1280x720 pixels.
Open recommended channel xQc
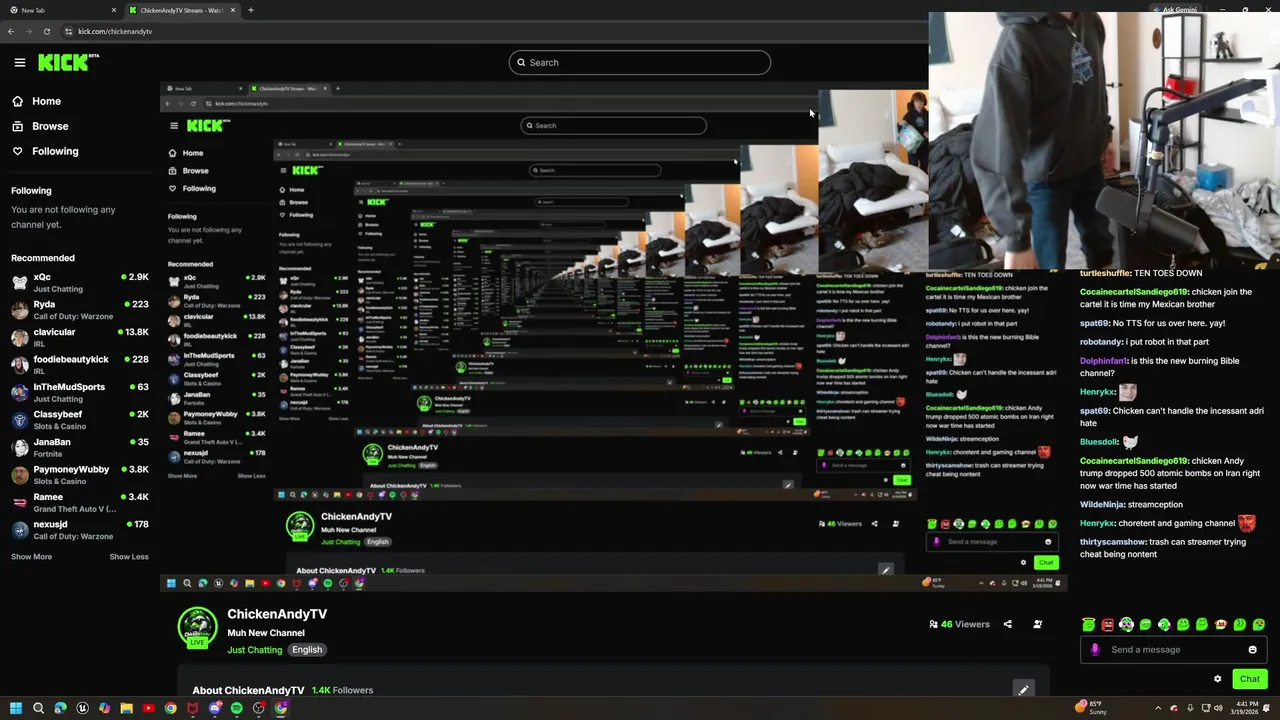(80, 282)
